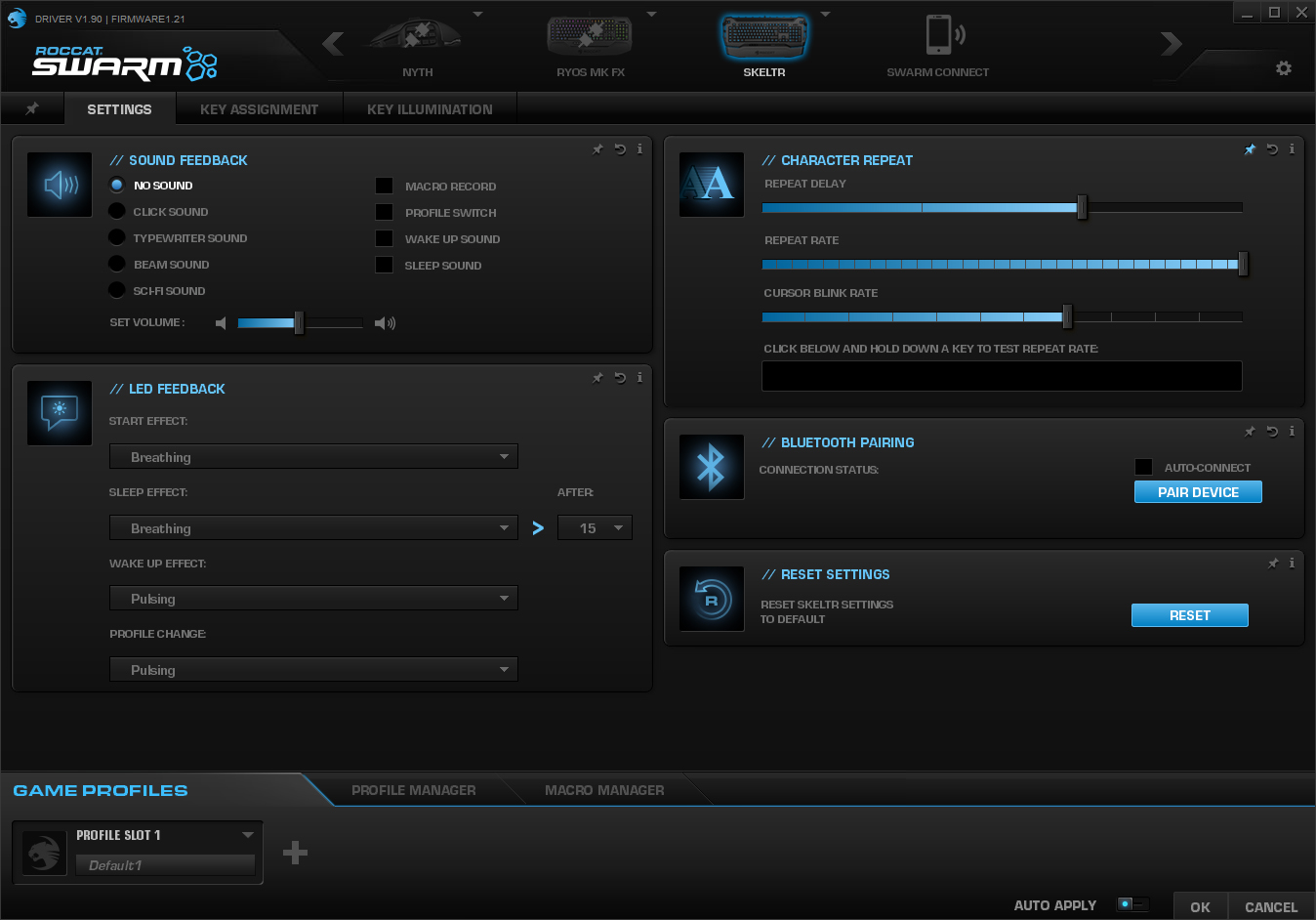This screenshot has height=920, width=1316.
Task: Open the sleep After time dropdown
Action: click(x=595, y=527)
